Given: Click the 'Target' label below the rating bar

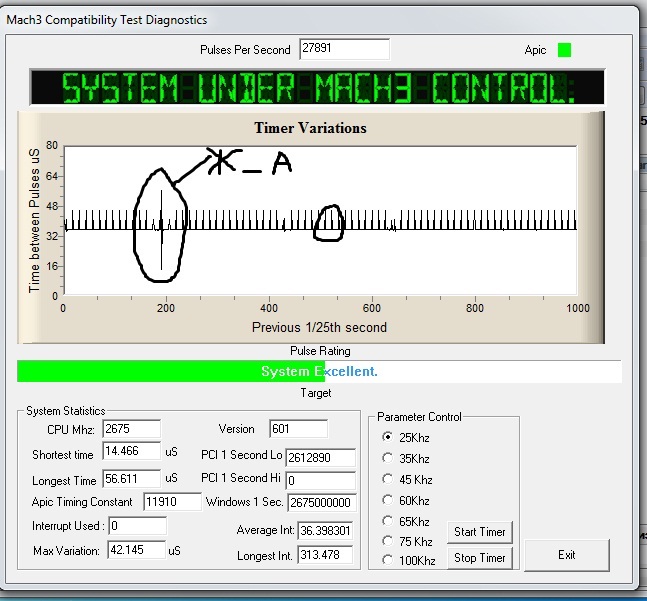Looking at the screenshot, I should pos(316,393).
